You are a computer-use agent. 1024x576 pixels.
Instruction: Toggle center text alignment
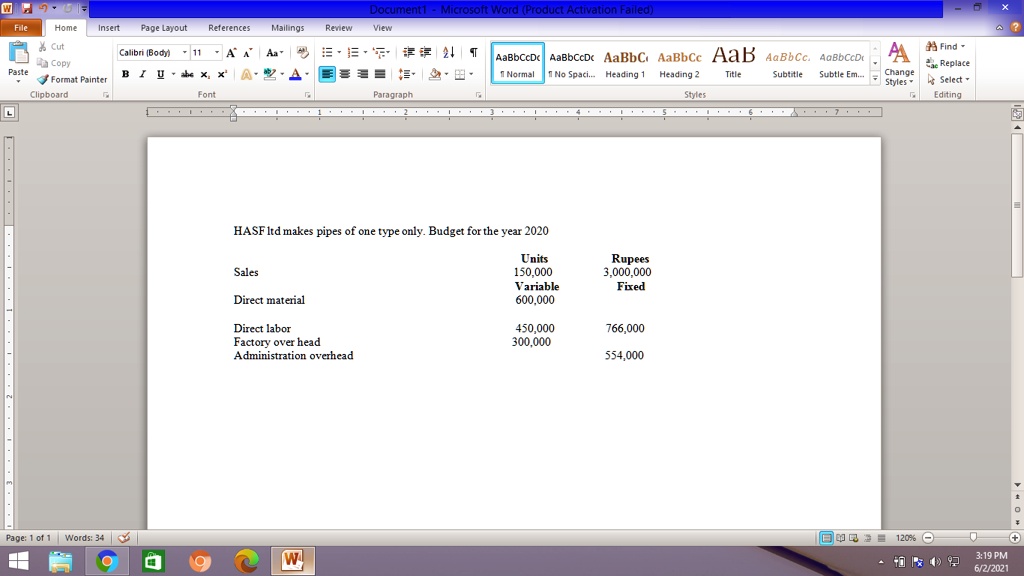click(x=343, y=74)
